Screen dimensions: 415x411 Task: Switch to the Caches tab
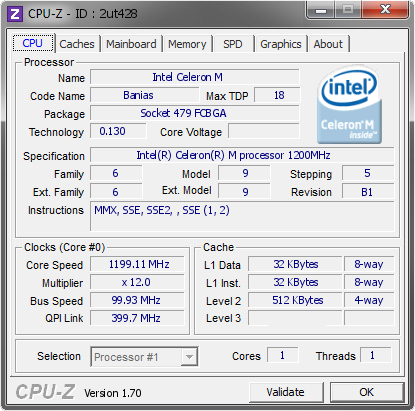coord(77,44)
